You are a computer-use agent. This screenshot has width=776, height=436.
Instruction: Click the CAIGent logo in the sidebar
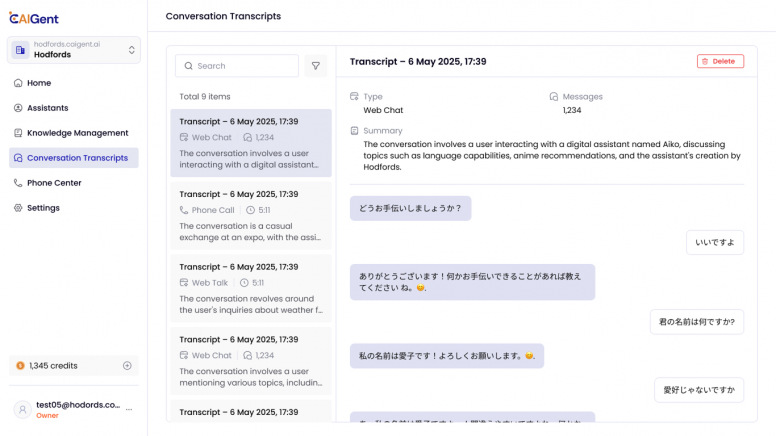36,17
